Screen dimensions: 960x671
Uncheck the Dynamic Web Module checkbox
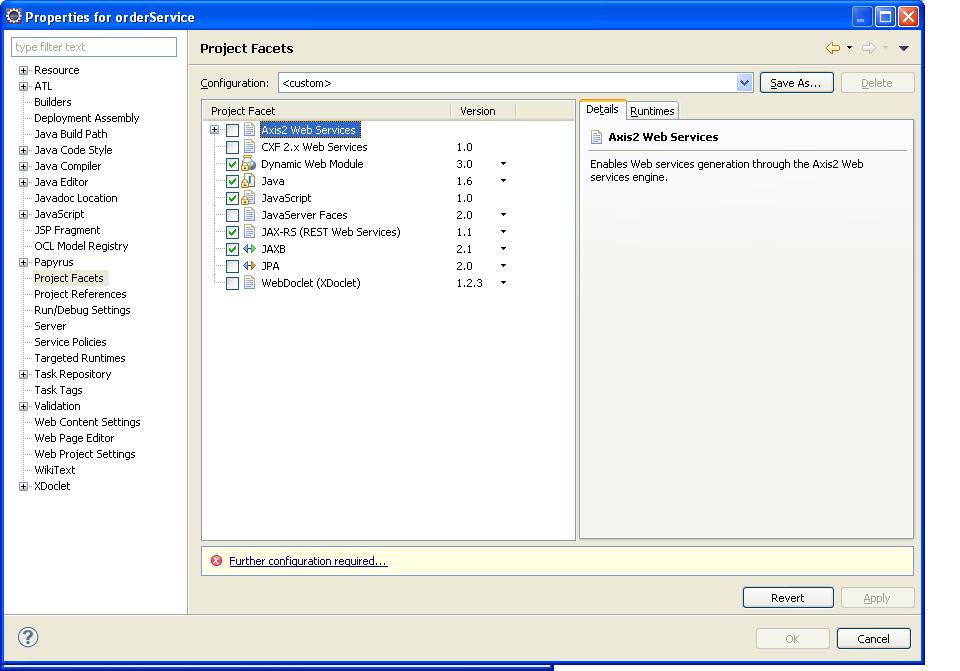pos(232,164)
